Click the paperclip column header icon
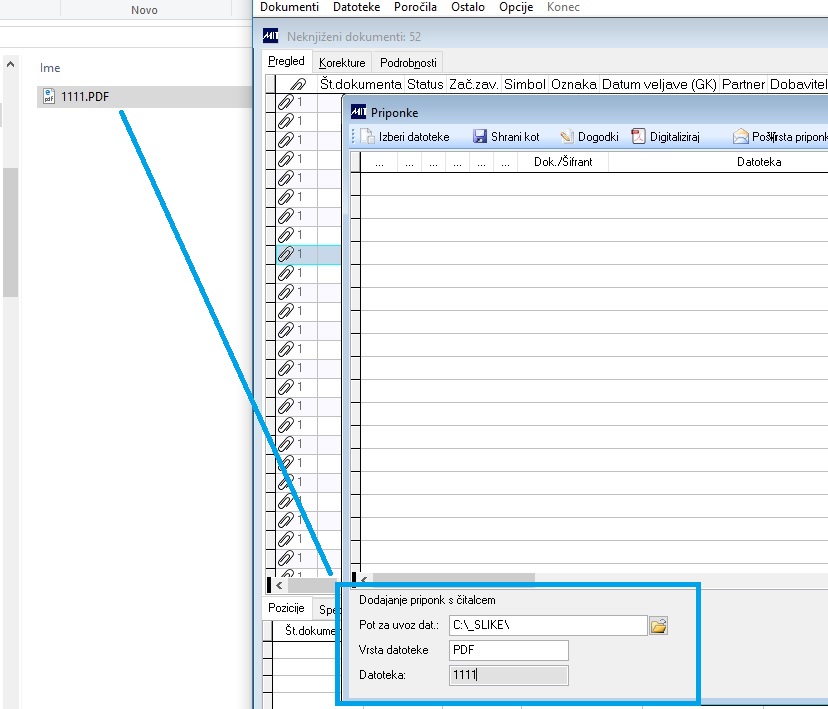The height and width of the screenshot is (709, 828). [x=298, y=84]
